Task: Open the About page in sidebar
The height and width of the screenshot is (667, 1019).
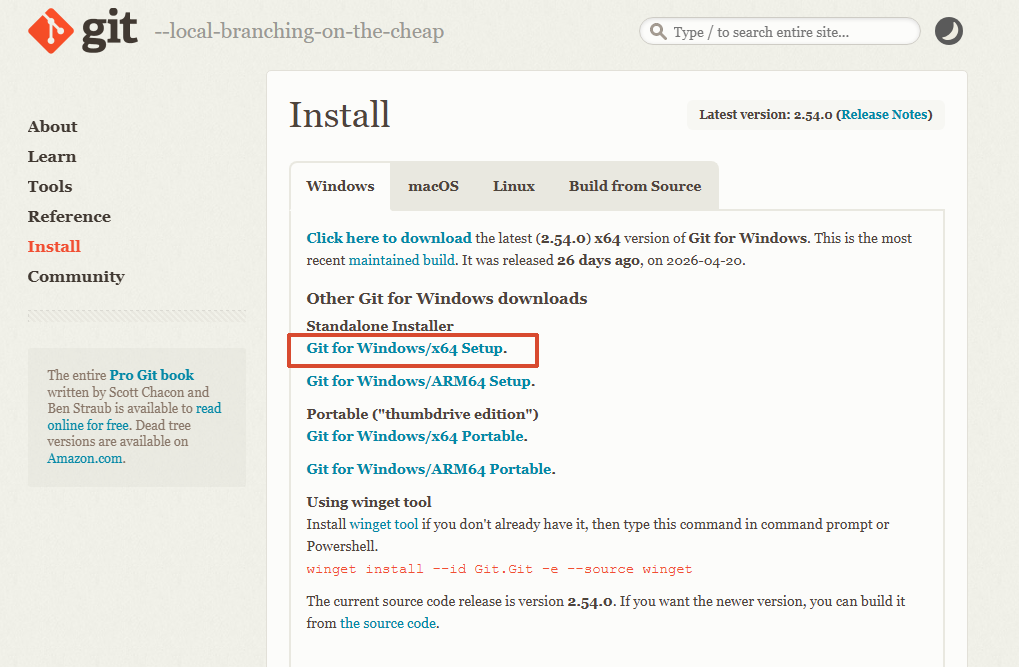Action: coord(53,127)
